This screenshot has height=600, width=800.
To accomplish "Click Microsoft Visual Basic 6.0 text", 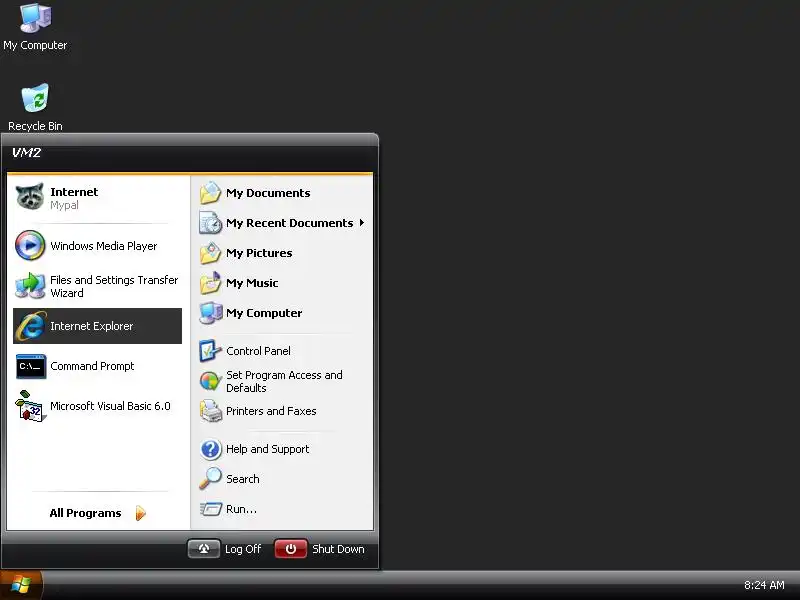I will pos(110,406).
